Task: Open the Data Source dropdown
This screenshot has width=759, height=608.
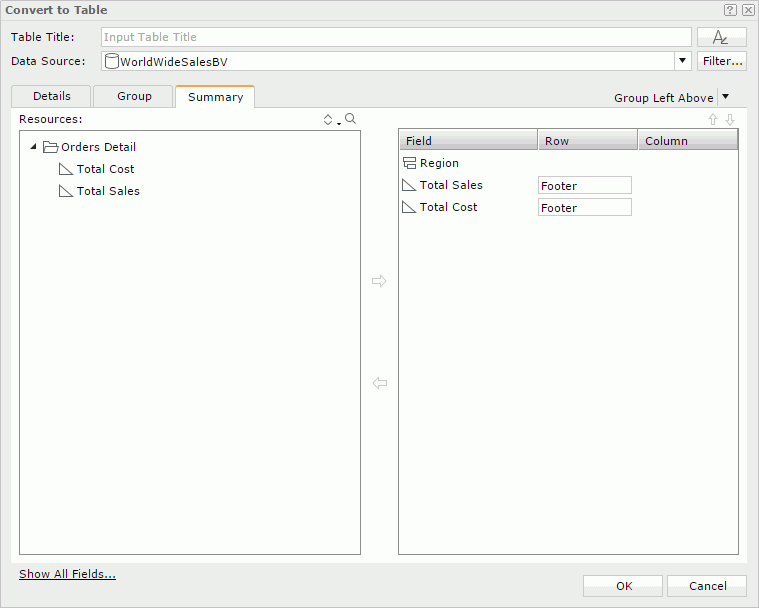Action: coord(683,61)
